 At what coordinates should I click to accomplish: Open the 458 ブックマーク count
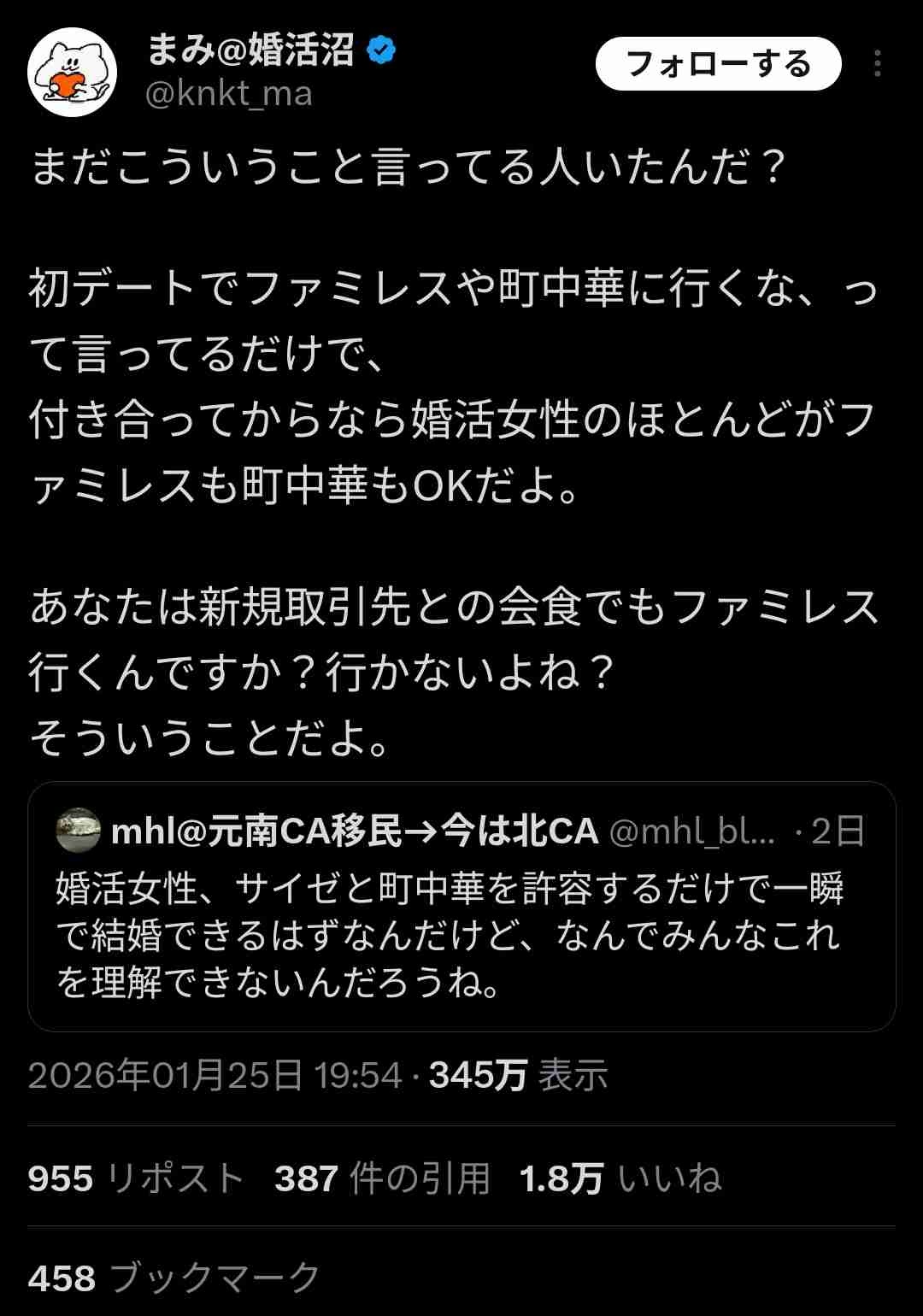(x=173, y=1278)
